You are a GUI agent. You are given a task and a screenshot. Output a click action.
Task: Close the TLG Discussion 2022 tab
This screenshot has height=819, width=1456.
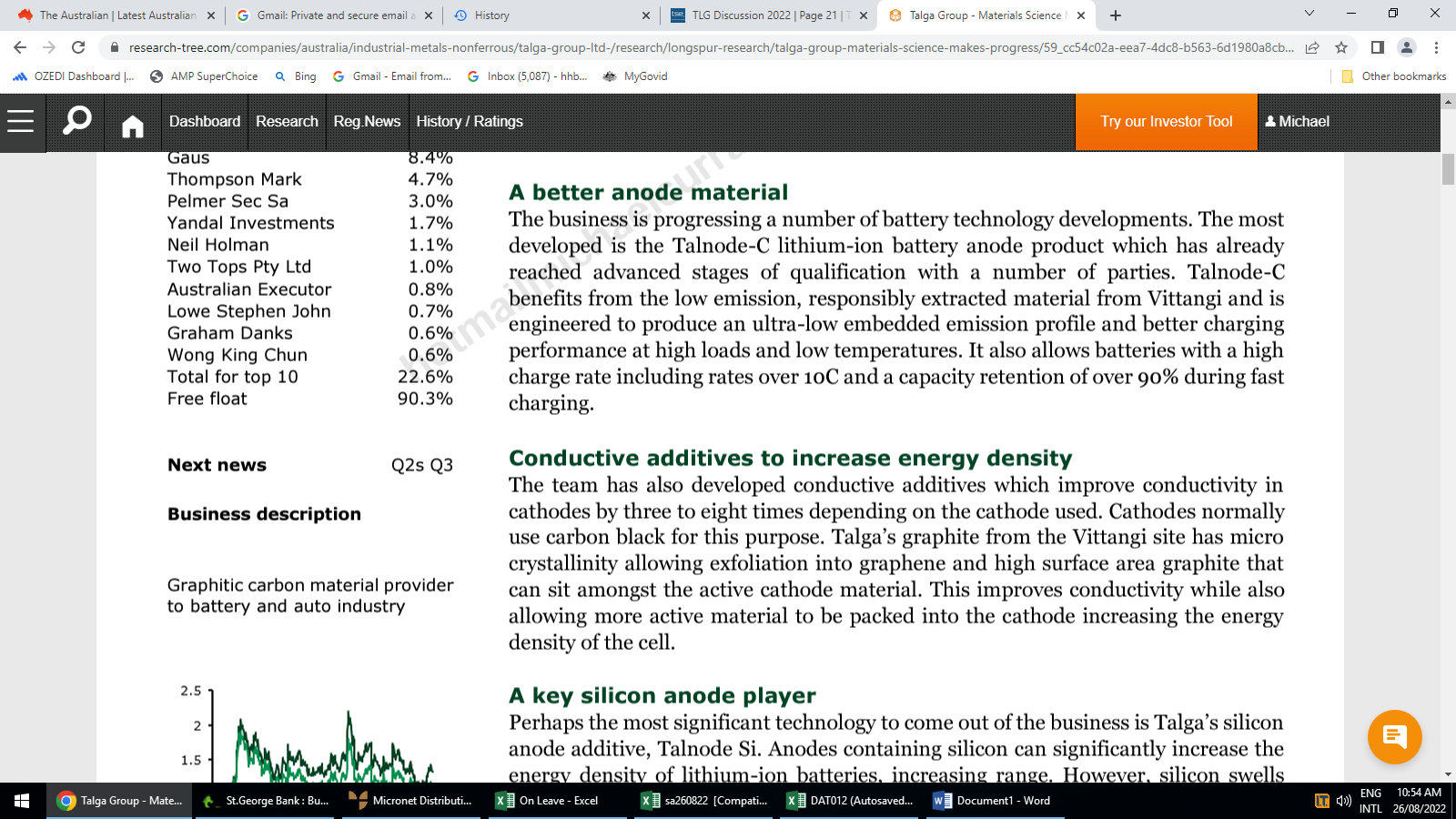[864, 15]
